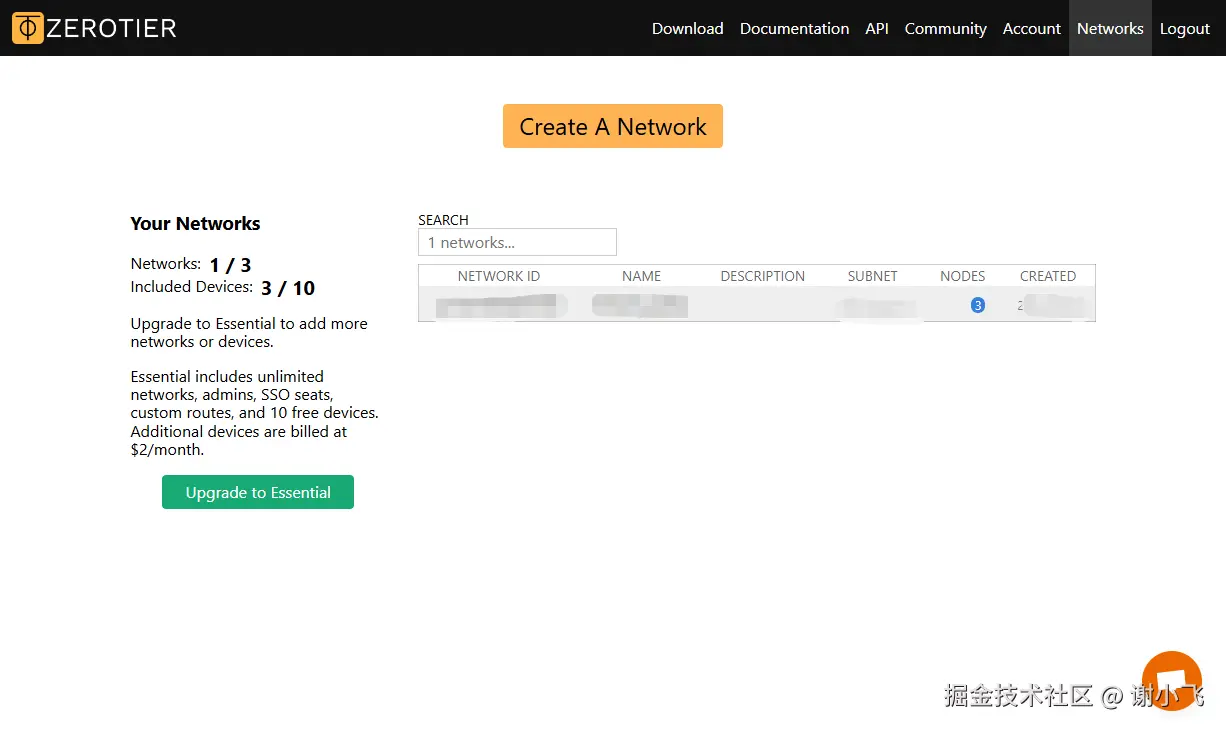Open the Community page

(945, 28)
